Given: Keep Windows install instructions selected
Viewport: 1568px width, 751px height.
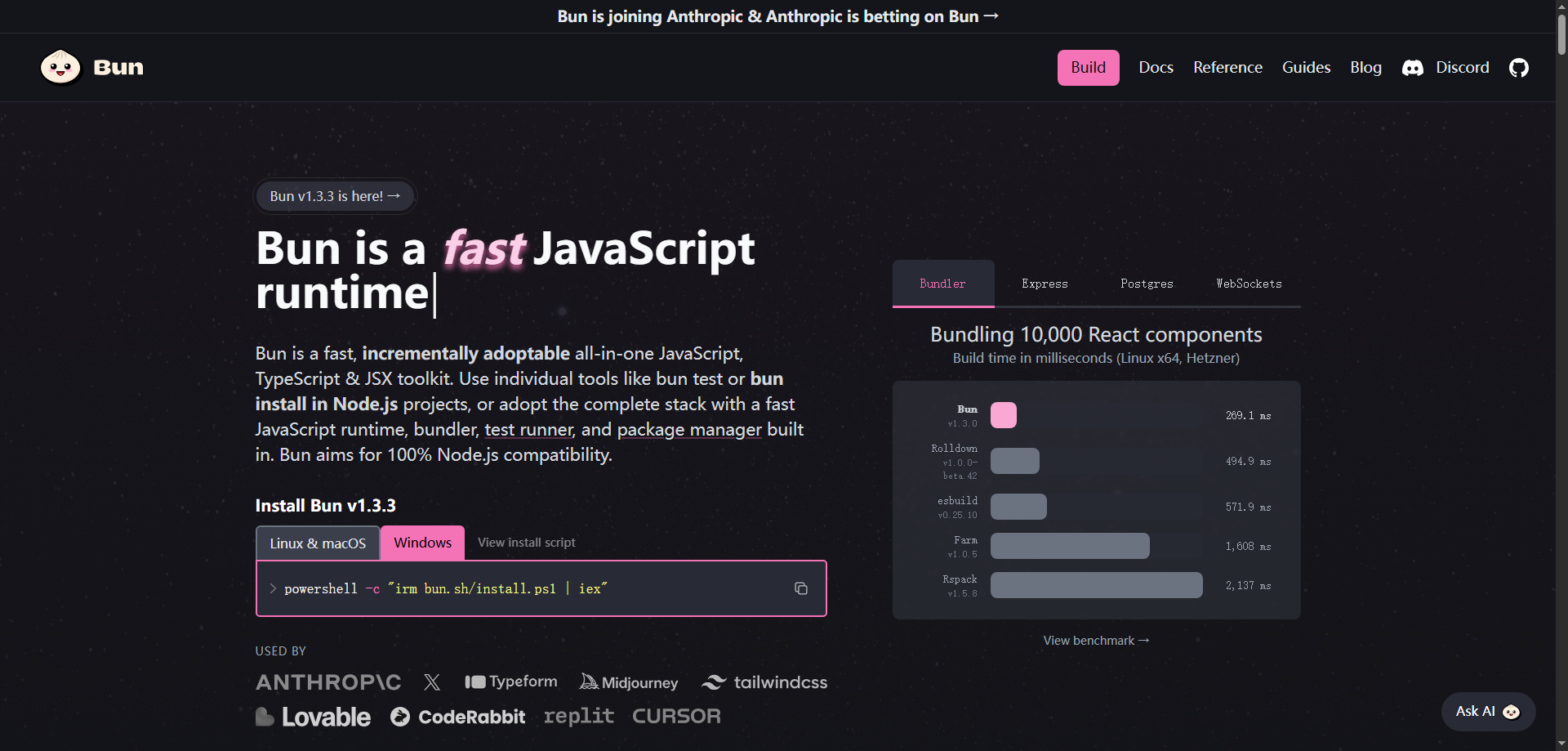Looking at the screenshot, I should click(422, 542).
